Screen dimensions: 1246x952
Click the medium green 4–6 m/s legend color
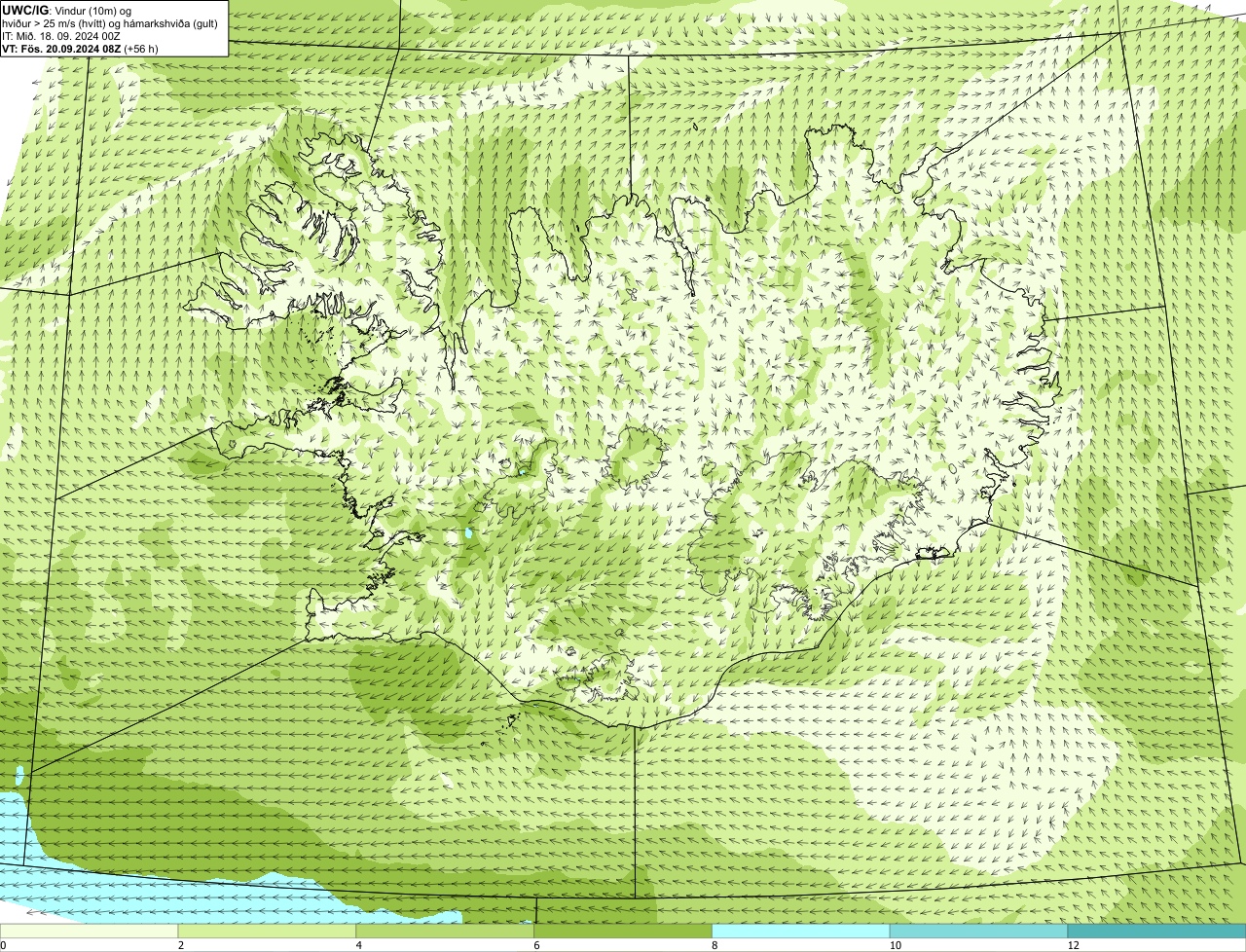tap(446, 931)
